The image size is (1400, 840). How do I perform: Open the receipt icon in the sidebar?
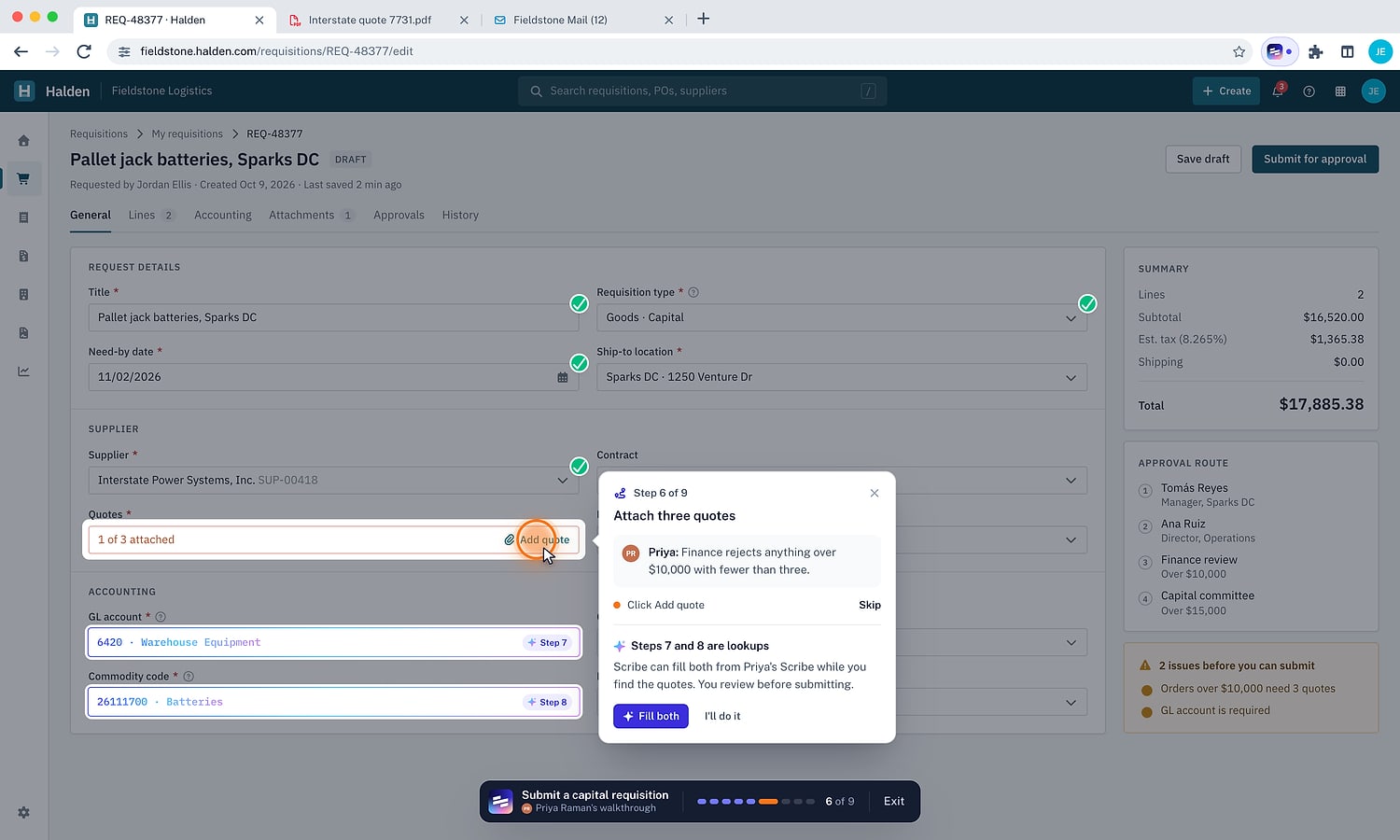point(23,217)
